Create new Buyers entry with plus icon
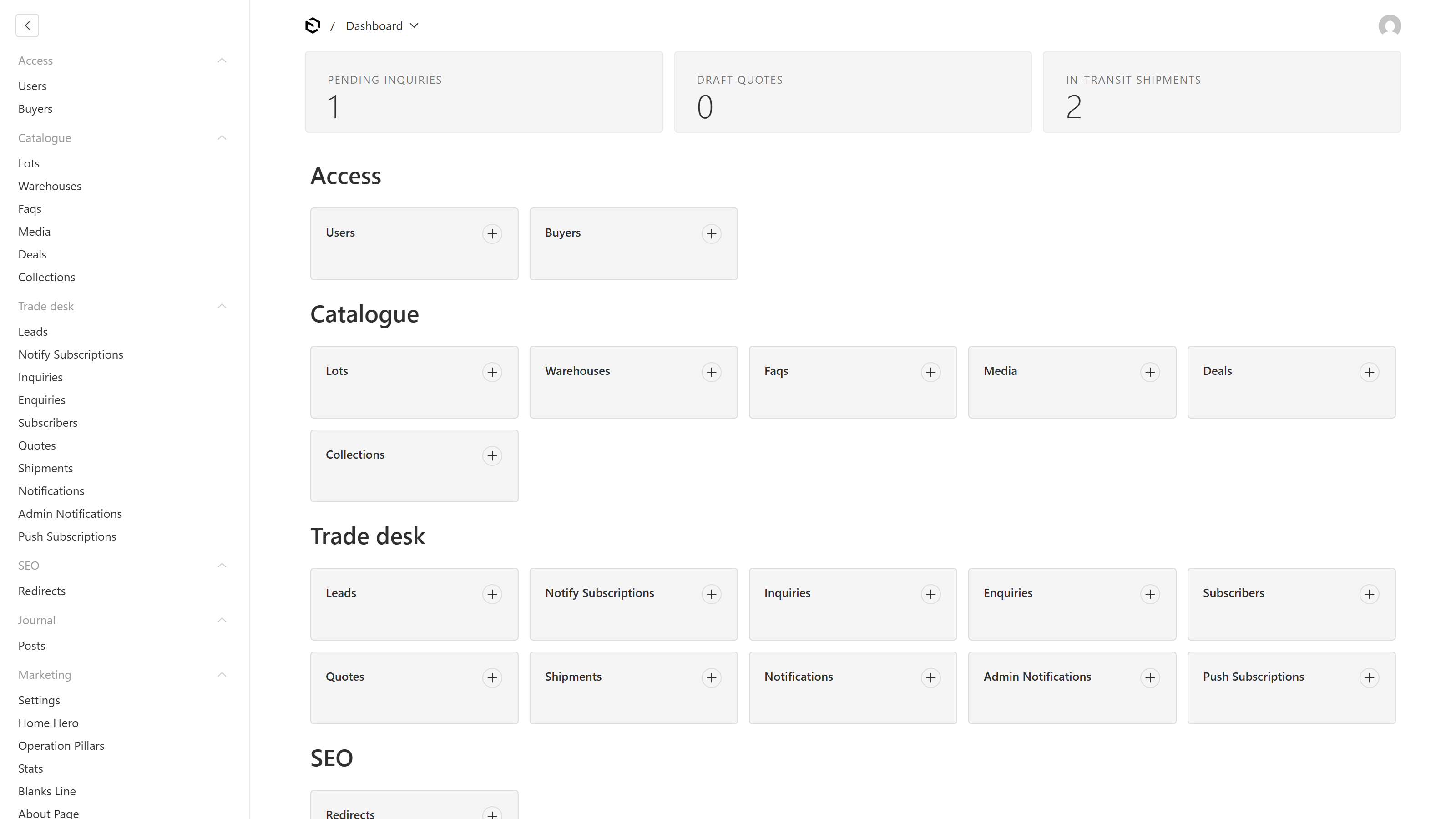This screenshot has width=1456, height=819. (712, 233)
